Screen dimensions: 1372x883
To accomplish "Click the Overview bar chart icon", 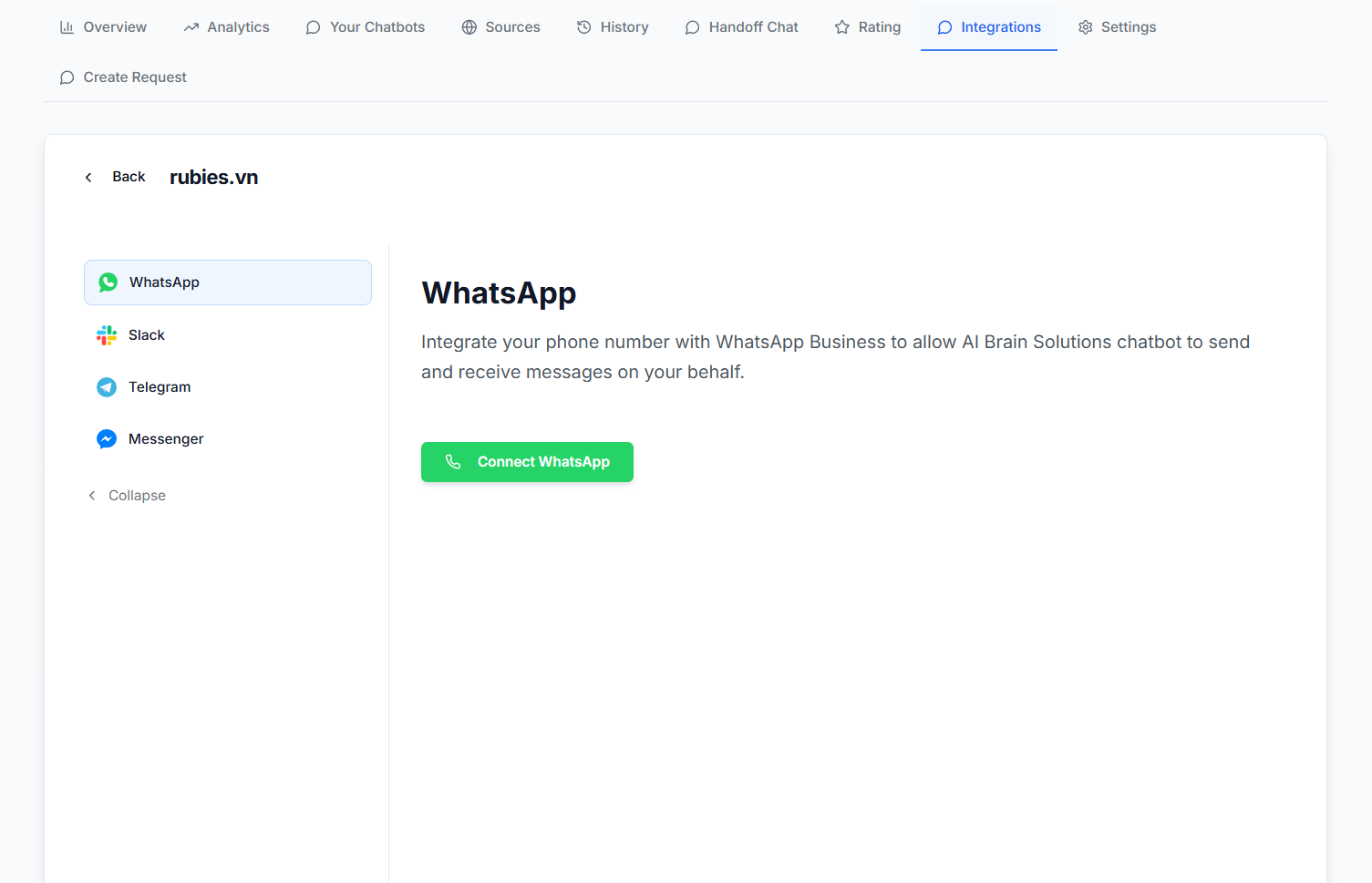I will click(67, 27).
